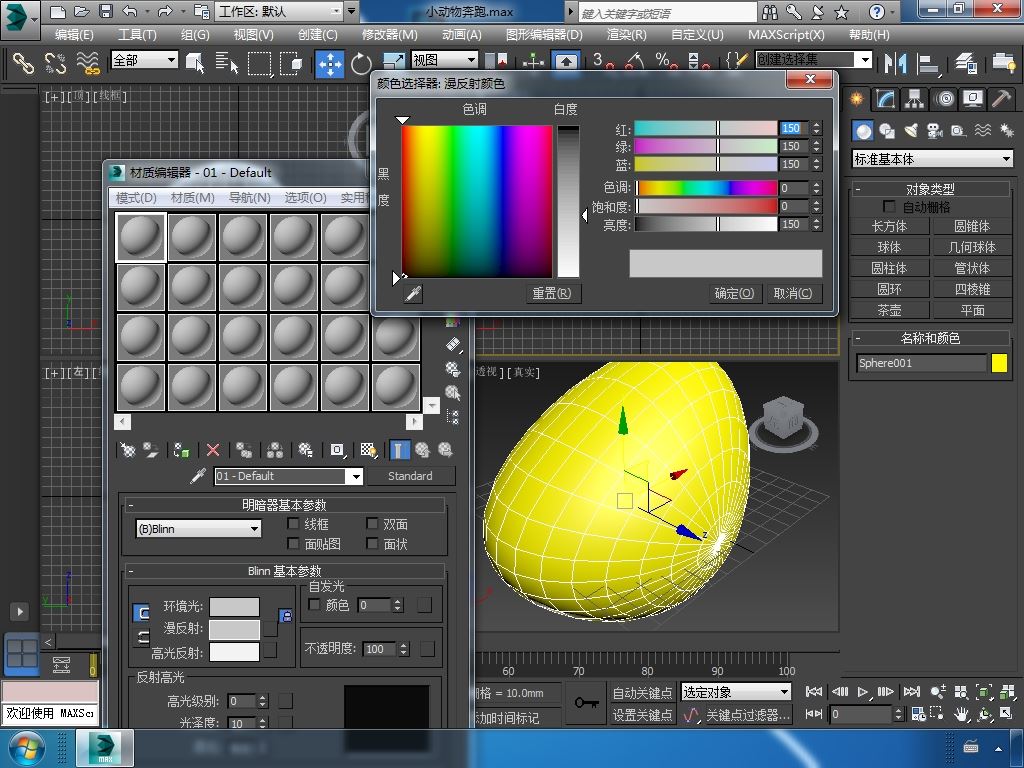Click the Standard material type button
Viewport: 1024px width, 768px height.
point(410,476)
